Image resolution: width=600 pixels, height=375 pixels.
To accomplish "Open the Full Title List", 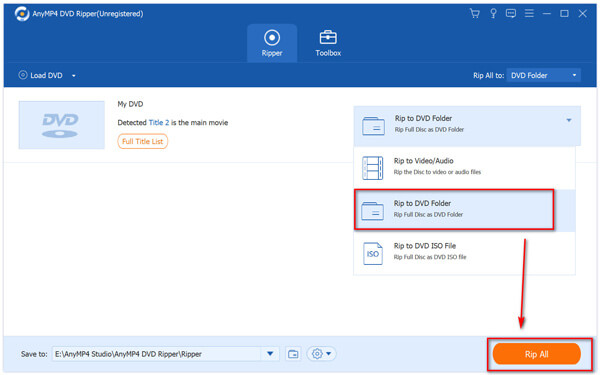I will tap(142, 141).
